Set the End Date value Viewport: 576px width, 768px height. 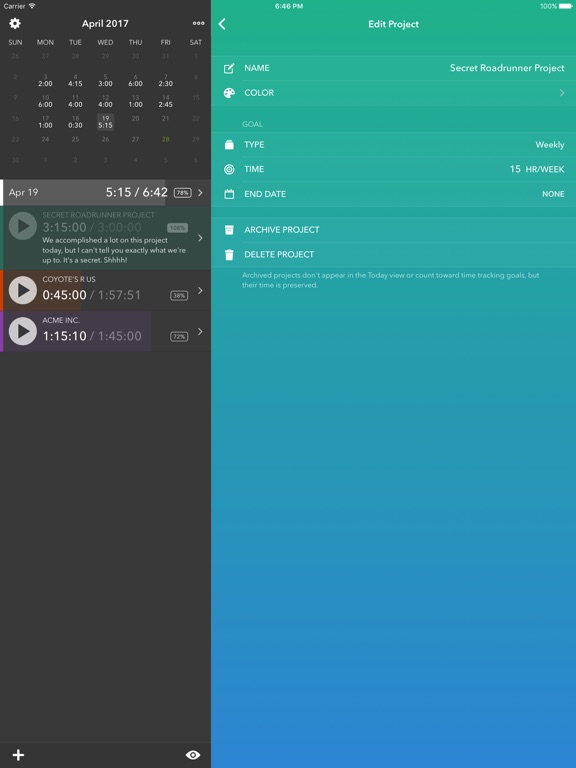click(553, 194)
